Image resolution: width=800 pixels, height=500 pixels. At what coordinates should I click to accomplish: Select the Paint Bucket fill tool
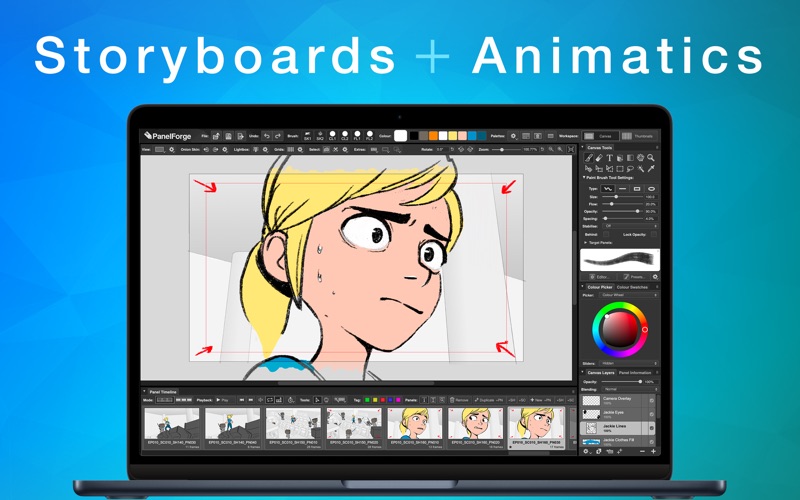(620, 158)
